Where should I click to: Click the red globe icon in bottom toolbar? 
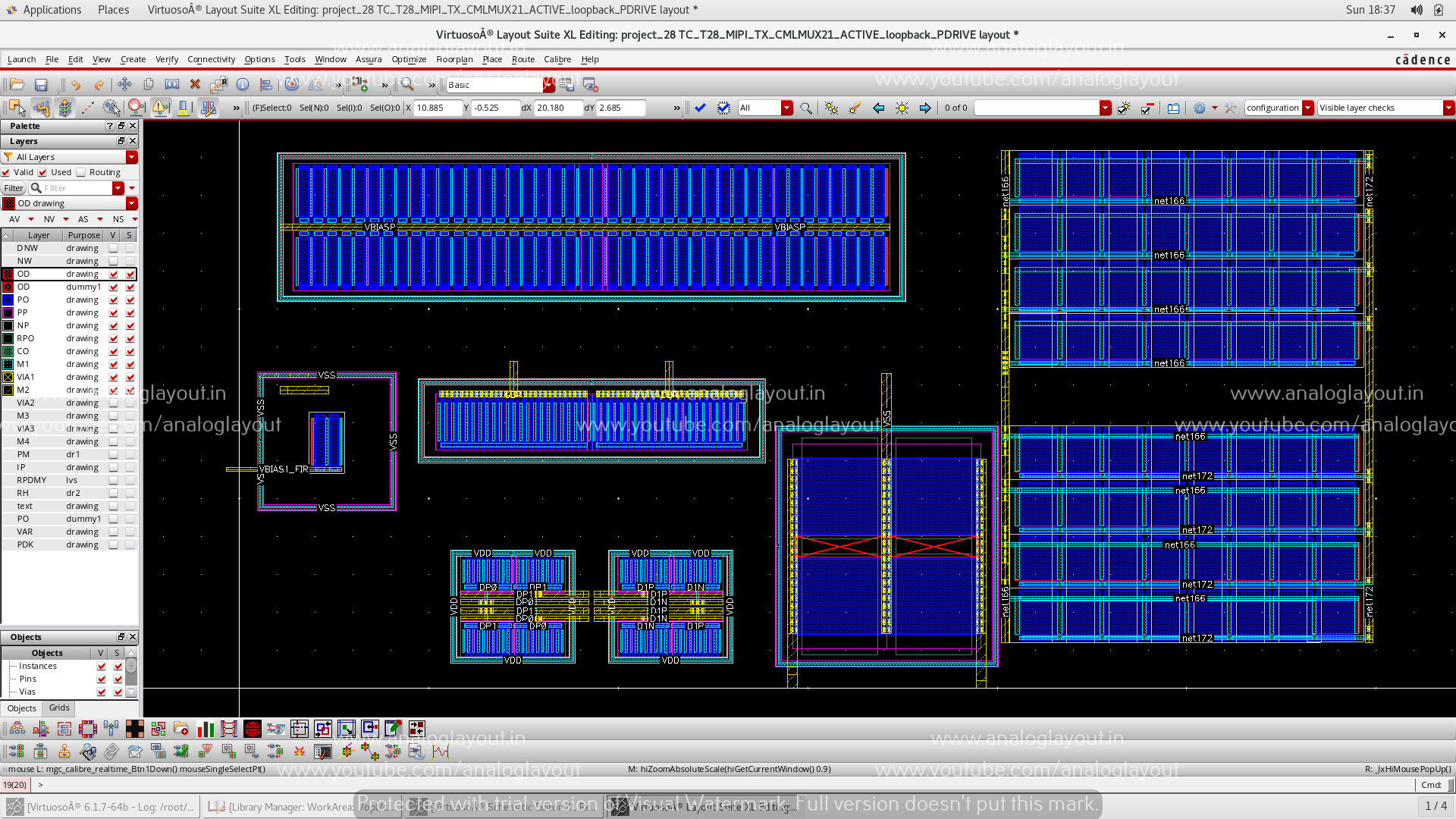tap(253, 729)
